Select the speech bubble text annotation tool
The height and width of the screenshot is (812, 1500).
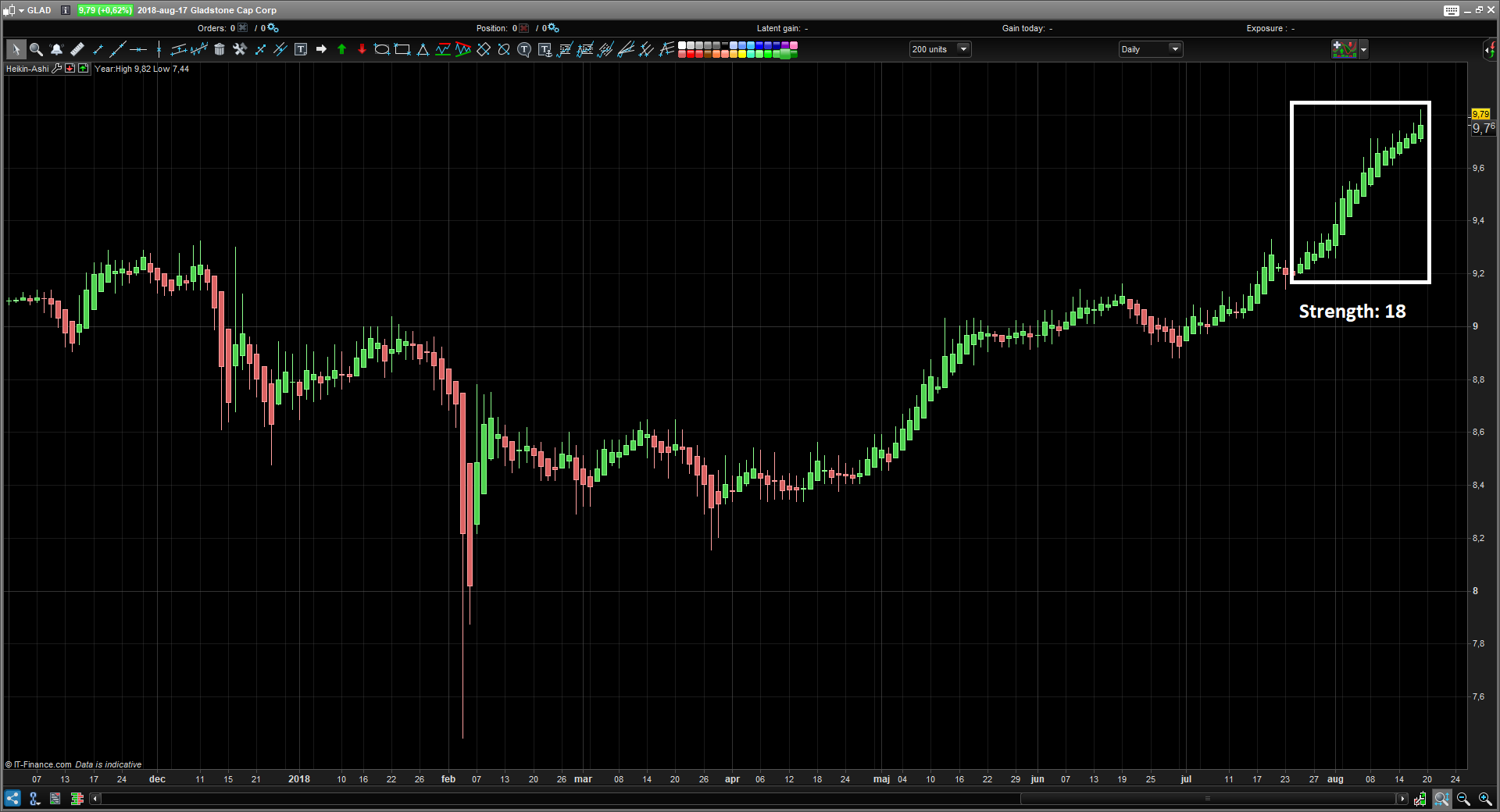pos(524,49)
